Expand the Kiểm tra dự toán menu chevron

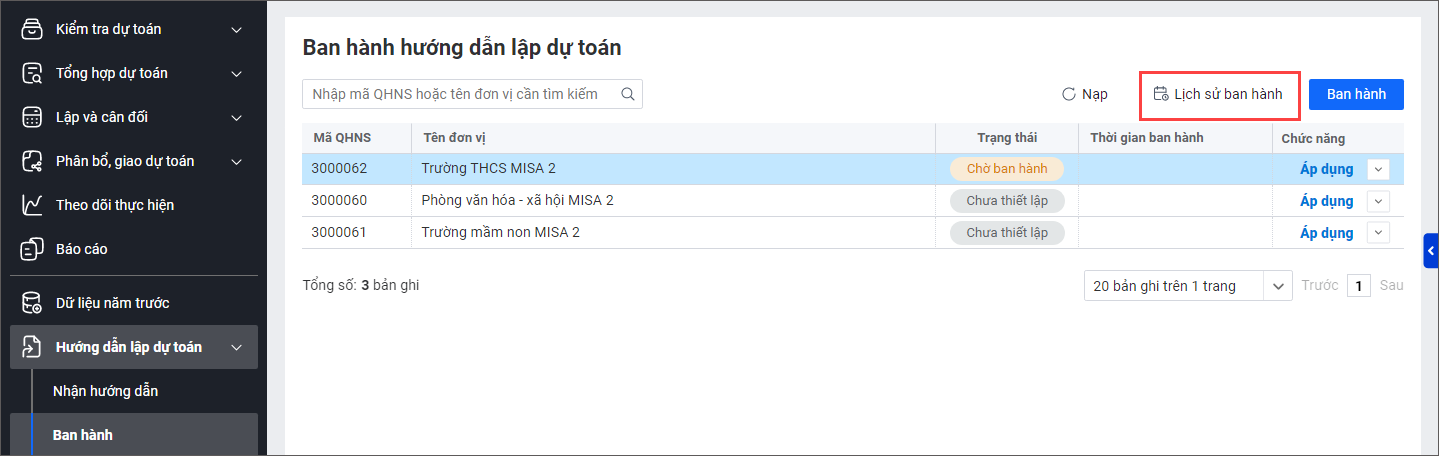pos(237,29)
